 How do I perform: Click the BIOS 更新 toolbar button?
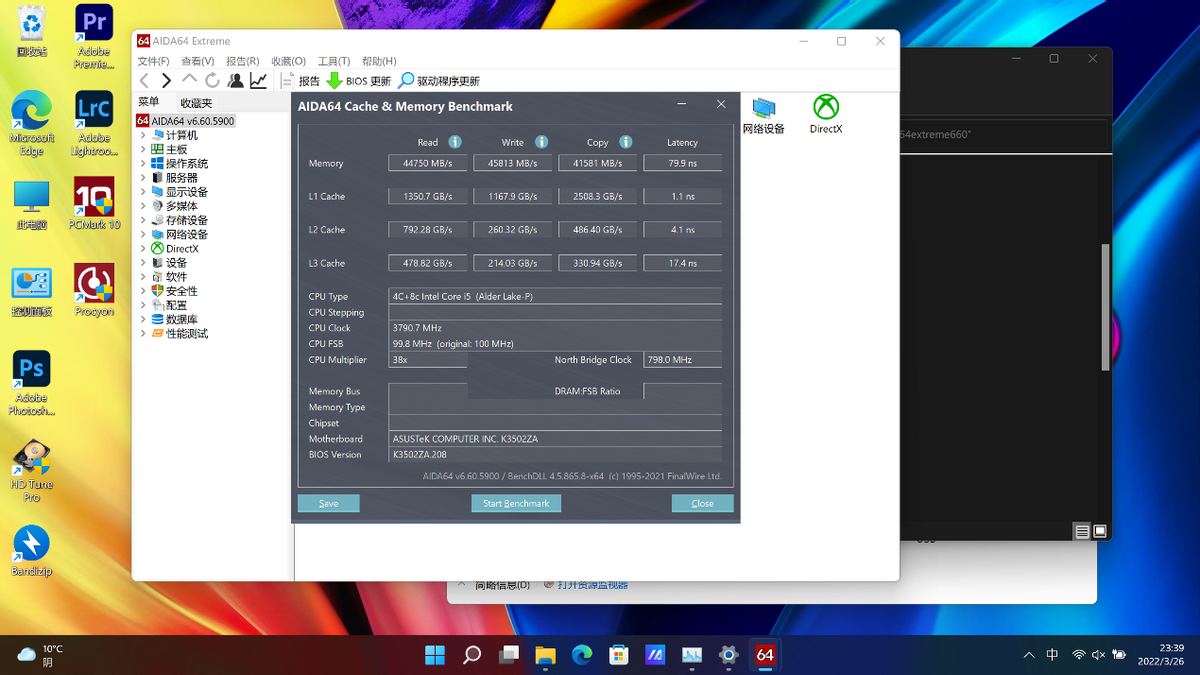tap(359, 81)
